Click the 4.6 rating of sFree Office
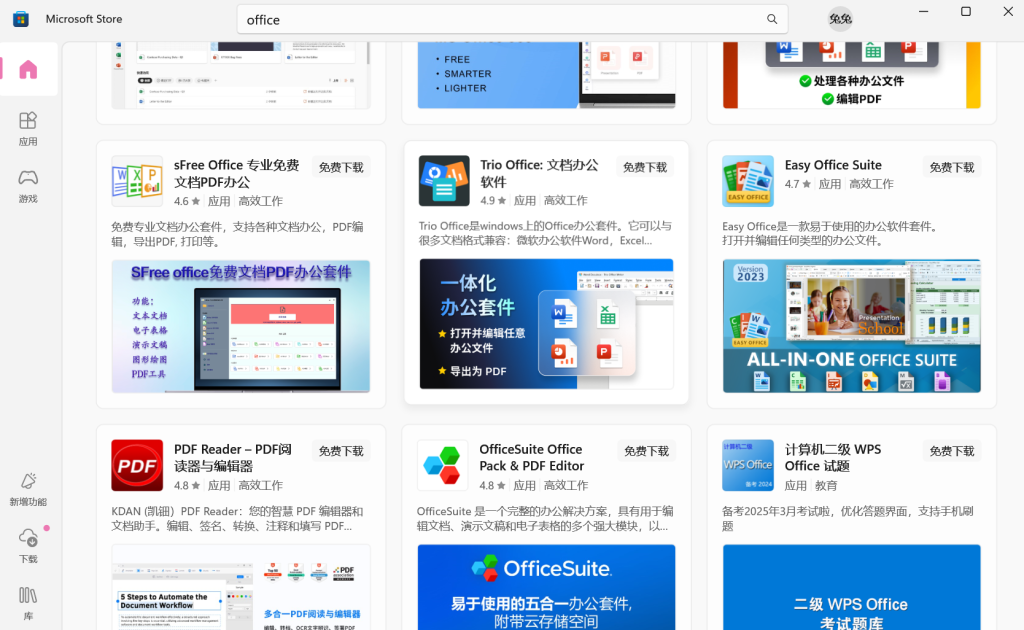This screenshot has height=630, width=1024. tap(187, 201)
